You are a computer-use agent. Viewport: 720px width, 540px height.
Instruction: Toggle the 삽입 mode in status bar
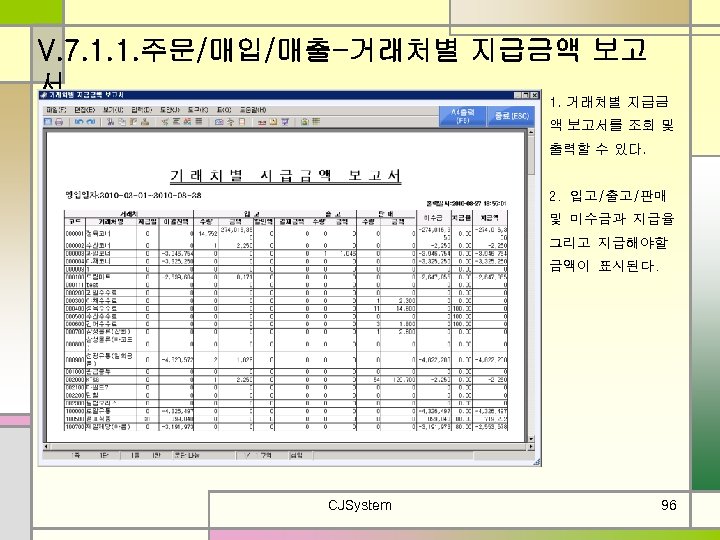(x=296, y=456)
